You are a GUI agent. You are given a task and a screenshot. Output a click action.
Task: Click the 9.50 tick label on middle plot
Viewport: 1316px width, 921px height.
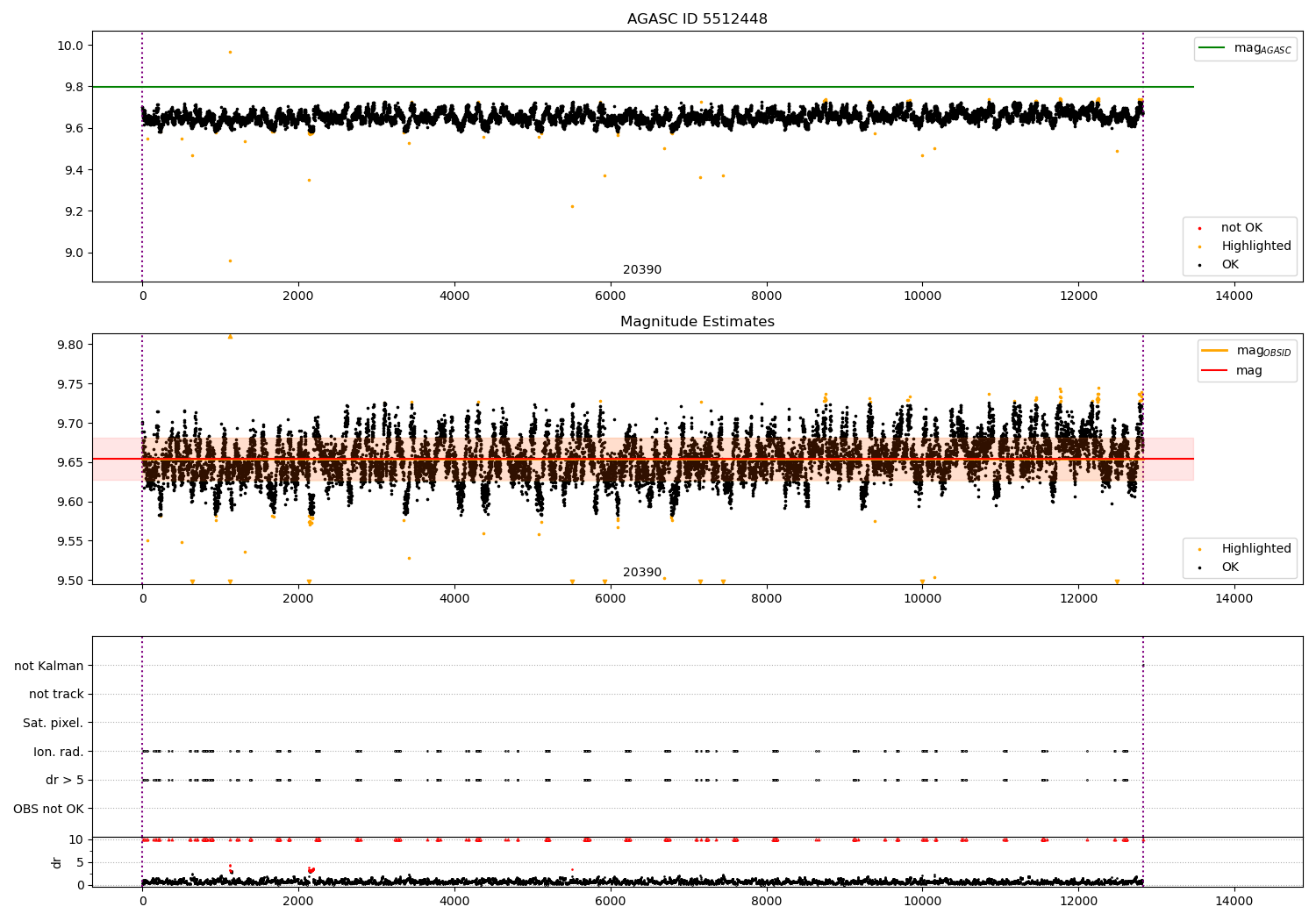point(69,581)
